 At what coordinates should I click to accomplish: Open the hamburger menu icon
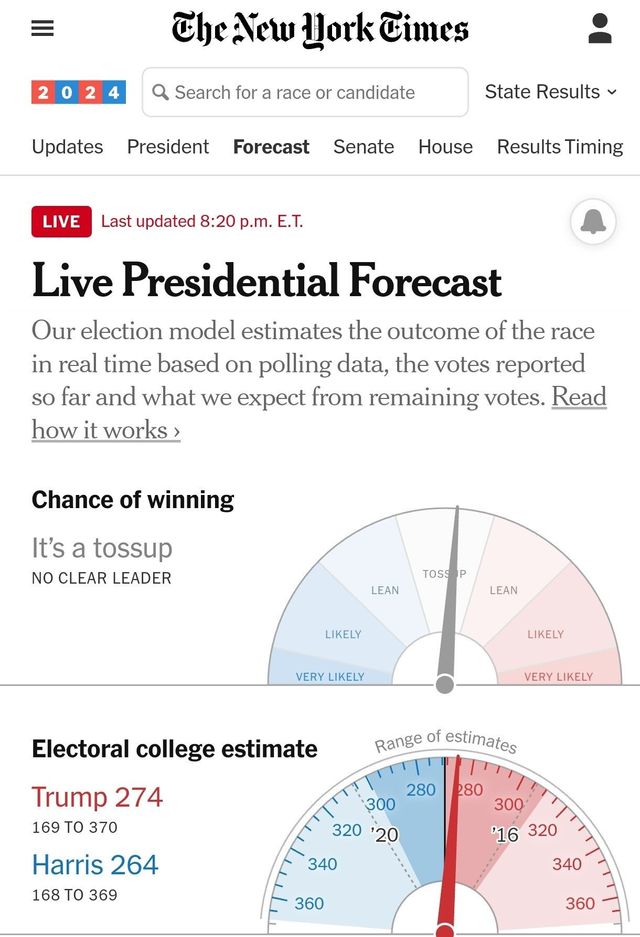(42, 28)
